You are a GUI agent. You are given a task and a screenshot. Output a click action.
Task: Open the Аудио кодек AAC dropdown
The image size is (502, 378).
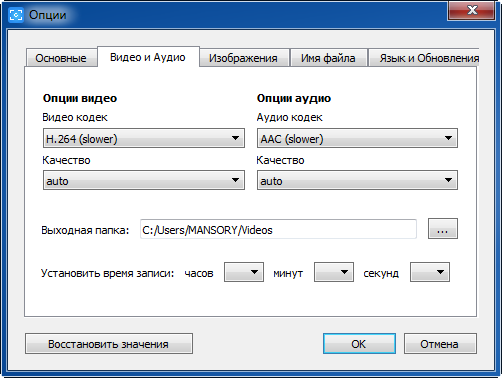[357, 138]
